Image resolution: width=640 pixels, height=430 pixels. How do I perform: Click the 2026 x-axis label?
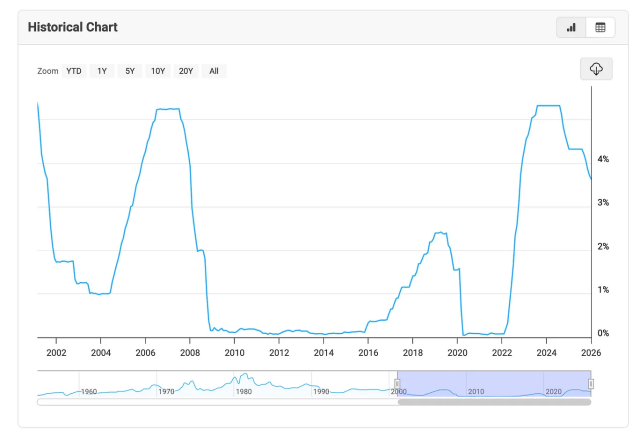point(591,352)
